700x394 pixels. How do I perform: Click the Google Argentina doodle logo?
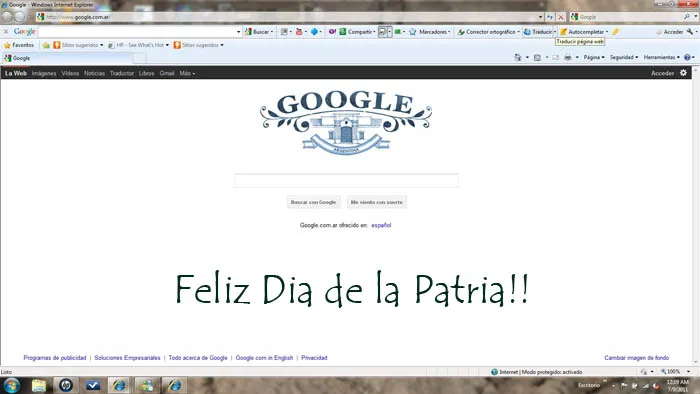click(x=346, y=123)
